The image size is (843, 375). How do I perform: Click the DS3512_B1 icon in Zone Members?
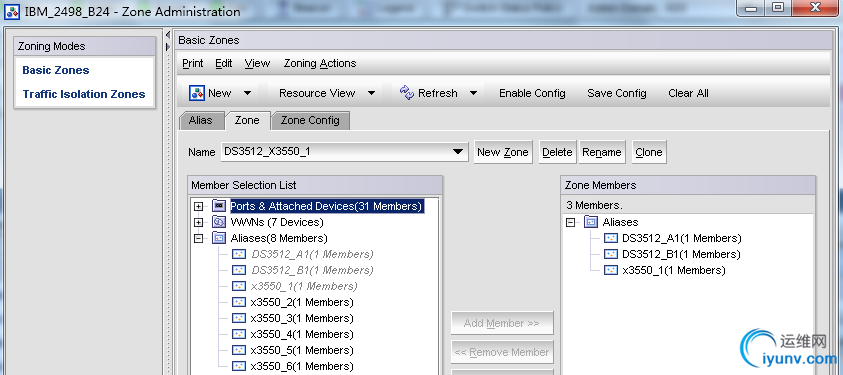coord(611,254)
